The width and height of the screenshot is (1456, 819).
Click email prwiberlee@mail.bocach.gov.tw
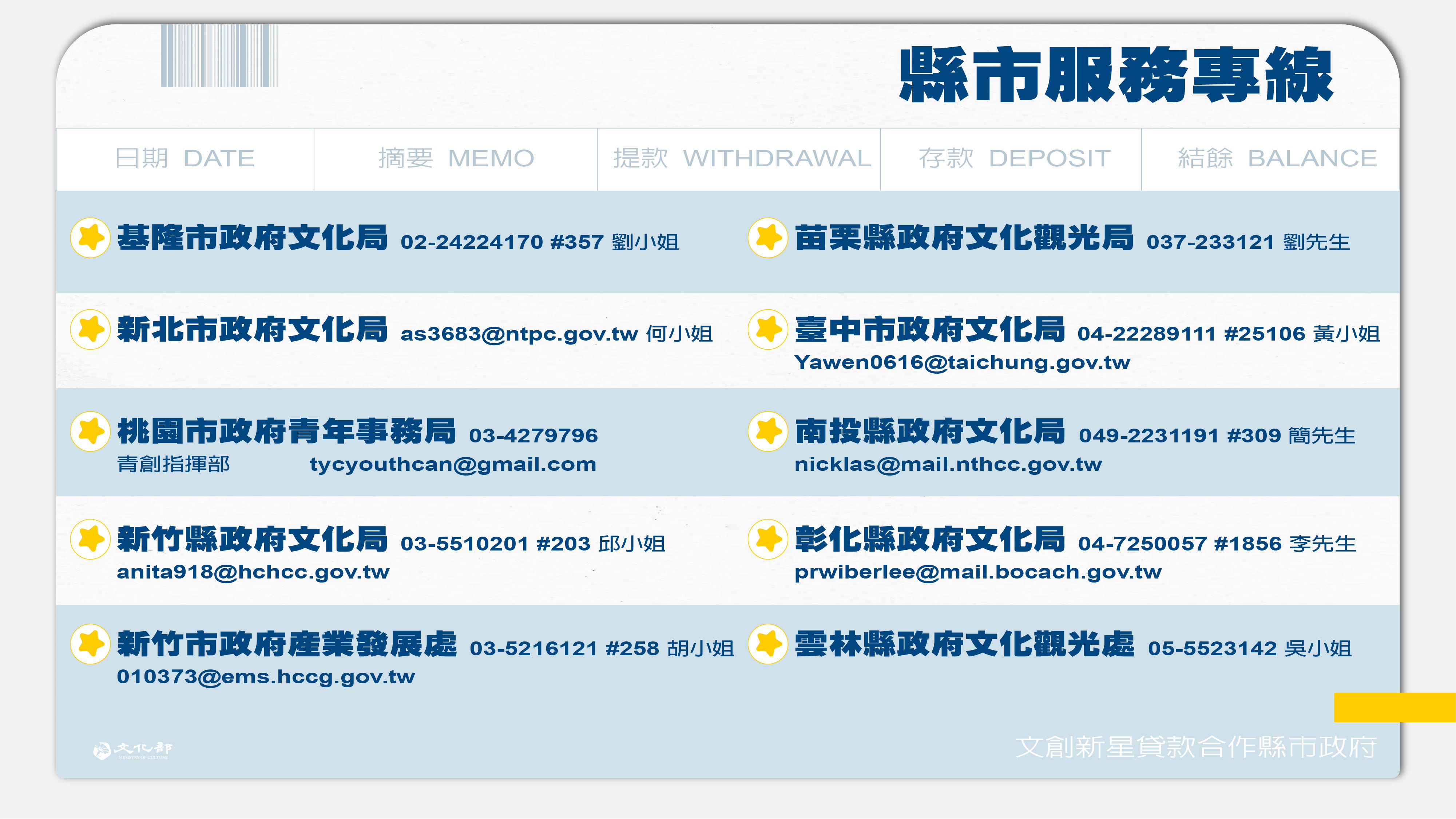click(978, 573)
